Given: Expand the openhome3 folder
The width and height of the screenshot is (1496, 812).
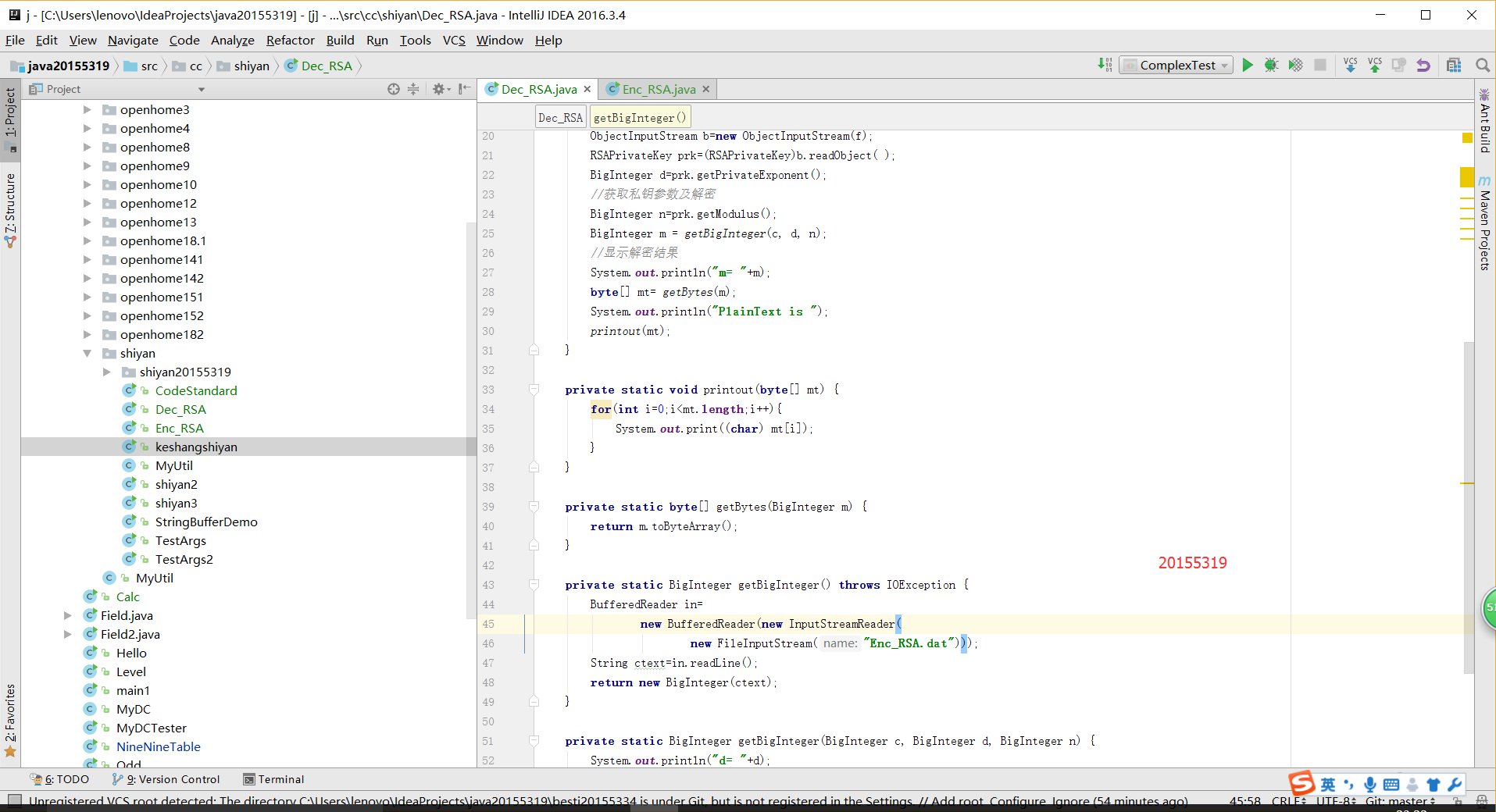Looking at the screenshot, I should 87,109.
